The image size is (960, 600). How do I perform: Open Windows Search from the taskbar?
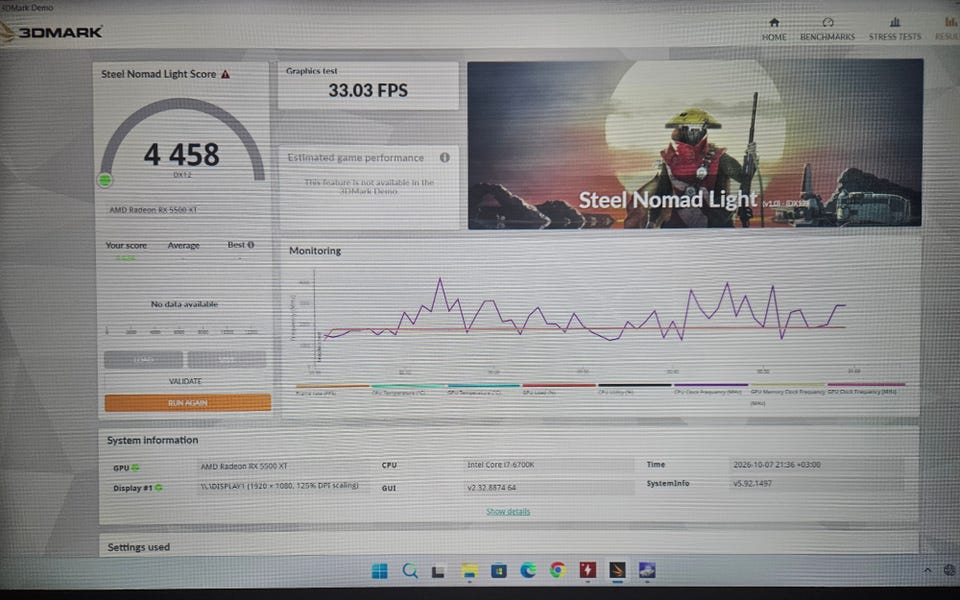point(410,571)
